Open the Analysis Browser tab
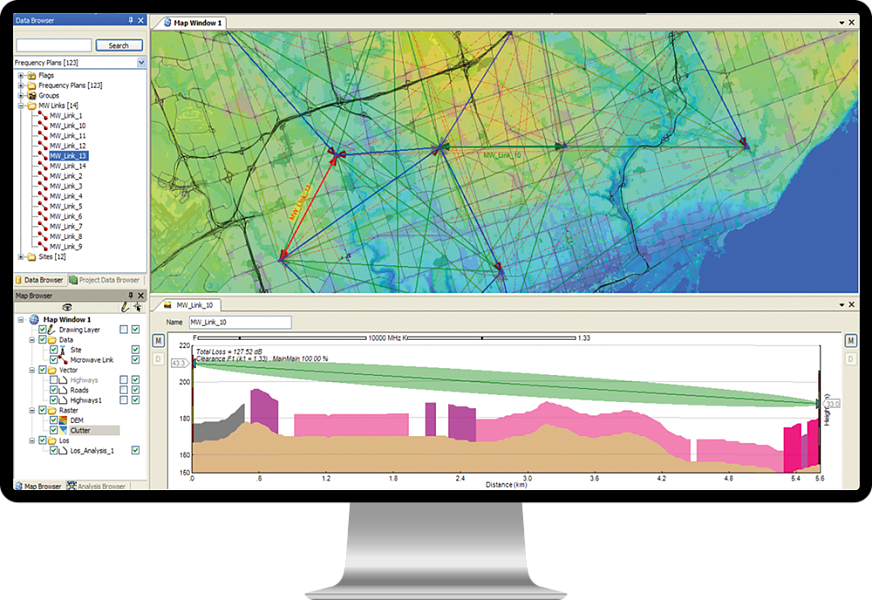The width and height of the screenshot is (872, 600). 96,486
